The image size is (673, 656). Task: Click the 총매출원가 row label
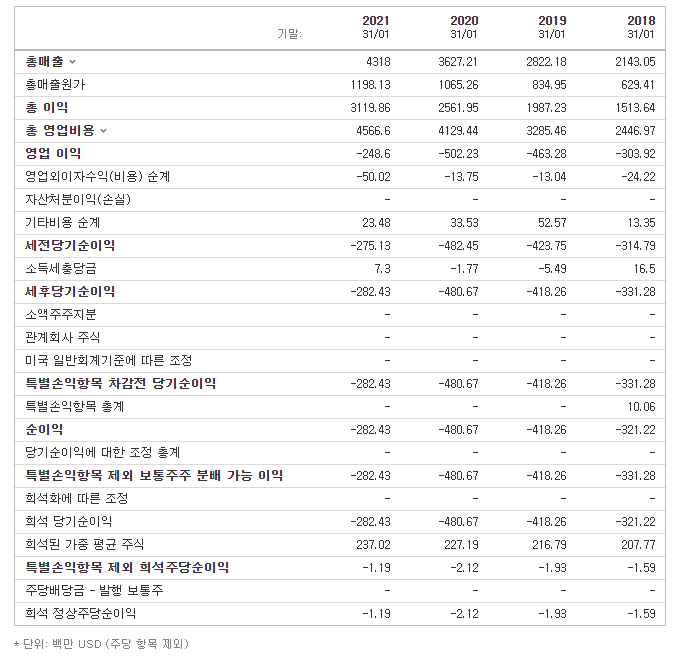point(55,85)
